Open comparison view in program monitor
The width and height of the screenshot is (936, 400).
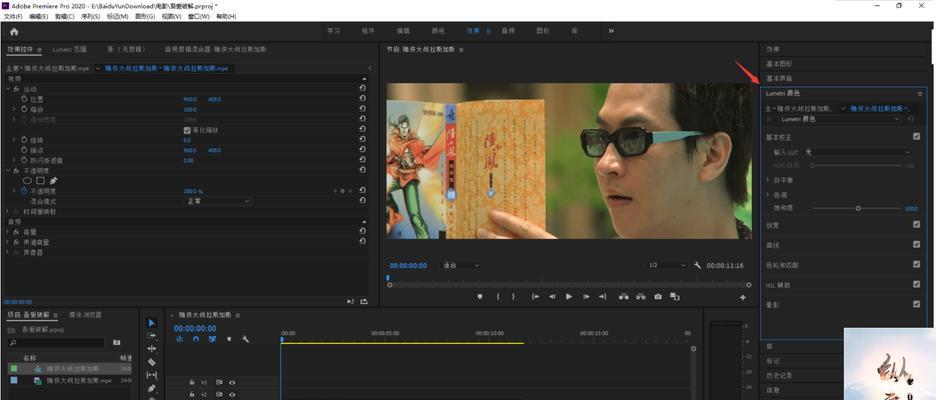(675, 297)
